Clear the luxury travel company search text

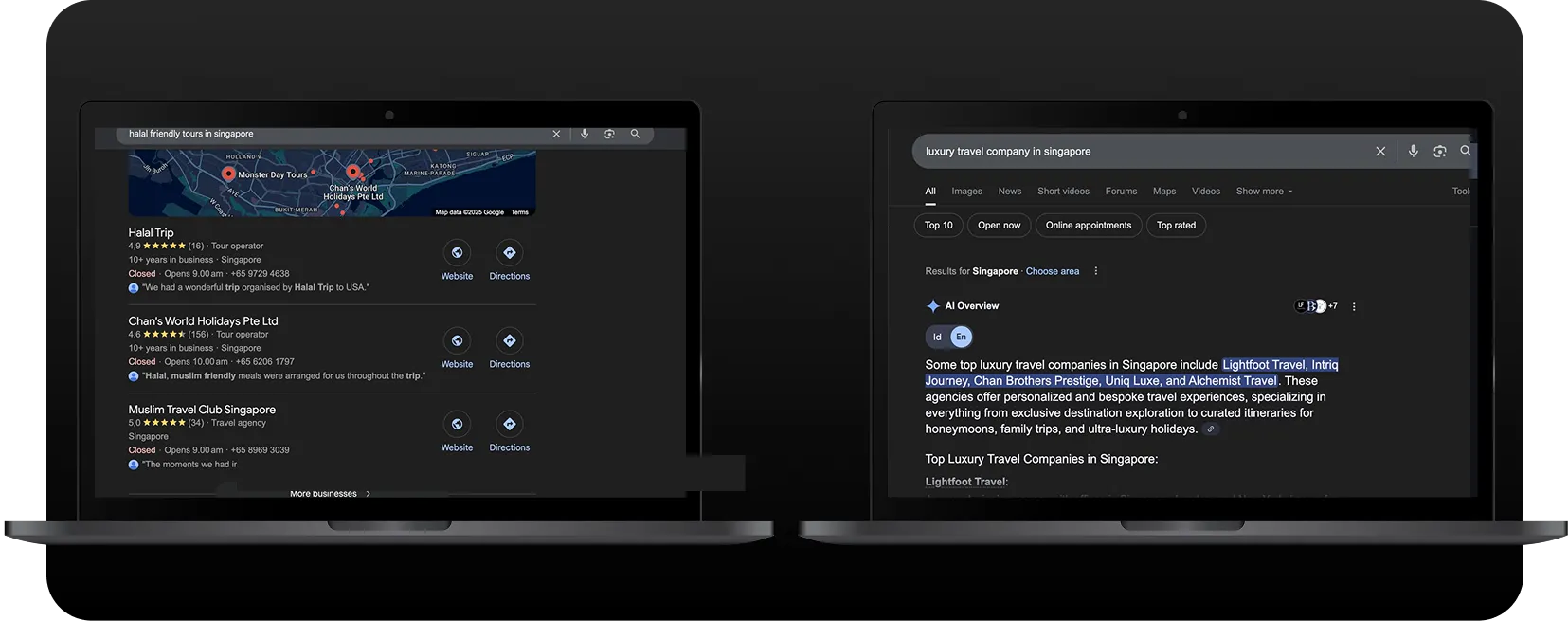(1380, 152)
